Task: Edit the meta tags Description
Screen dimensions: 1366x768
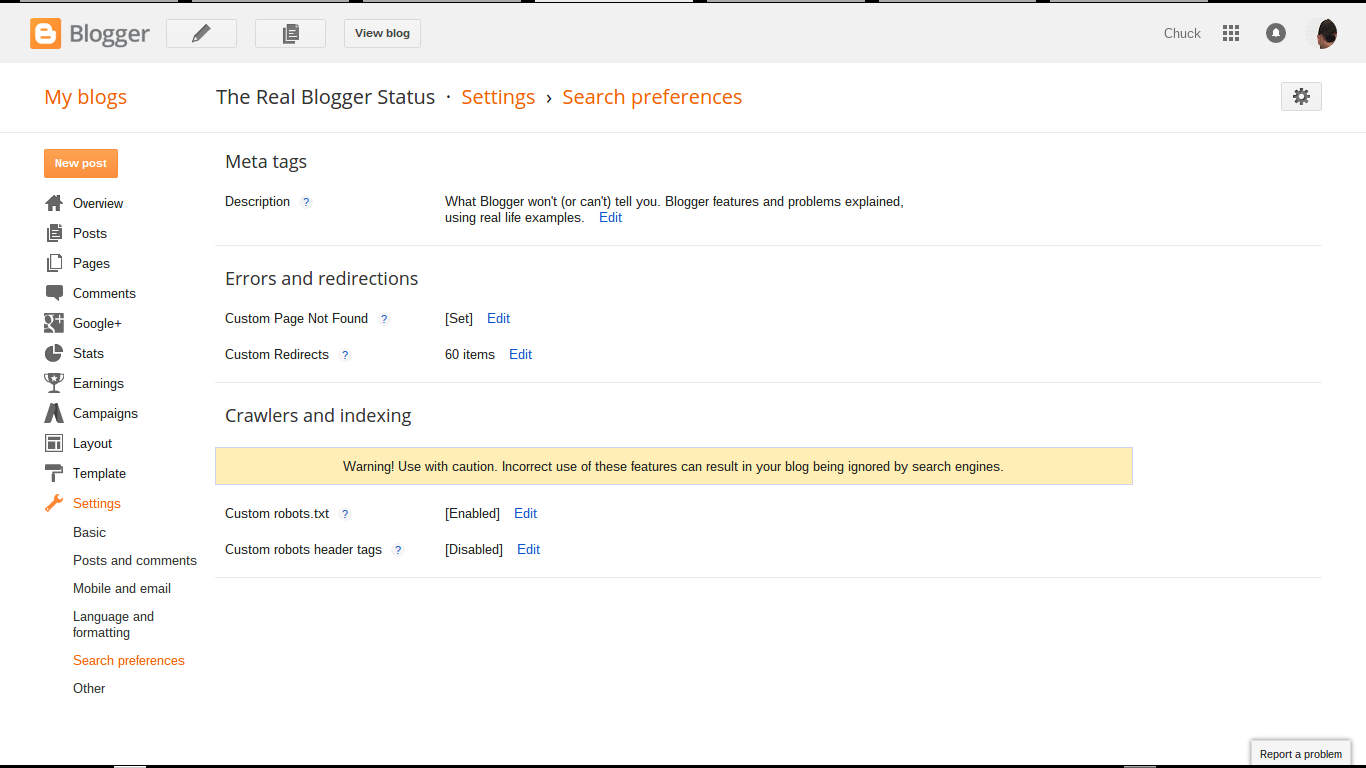Action: tap(610, 217)
